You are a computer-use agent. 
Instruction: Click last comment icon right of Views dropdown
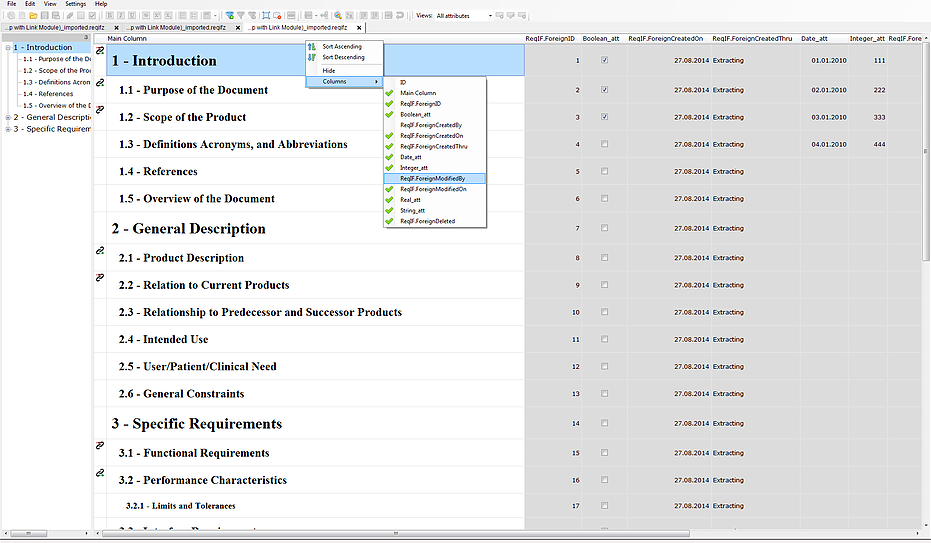522,15
